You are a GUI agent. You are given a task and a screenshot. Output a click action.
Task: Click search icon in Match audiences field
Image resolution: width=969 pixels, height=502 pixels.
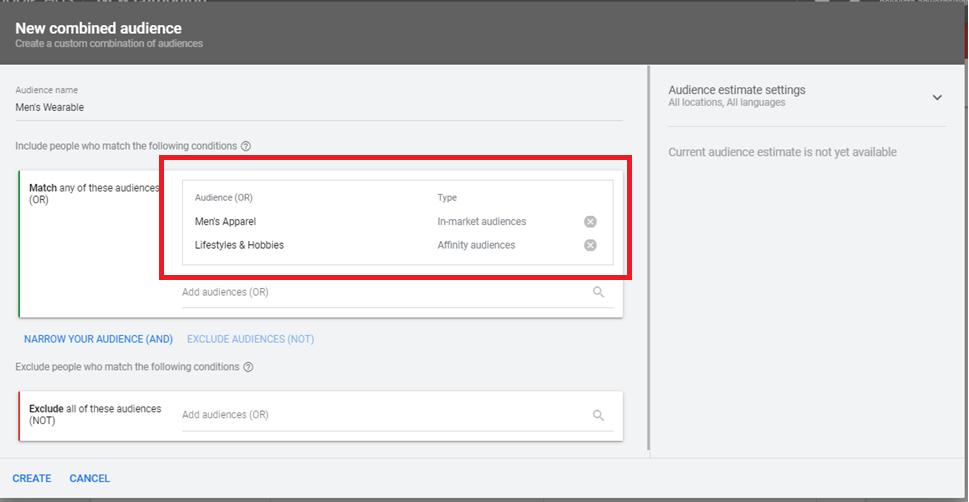point(598,292)
